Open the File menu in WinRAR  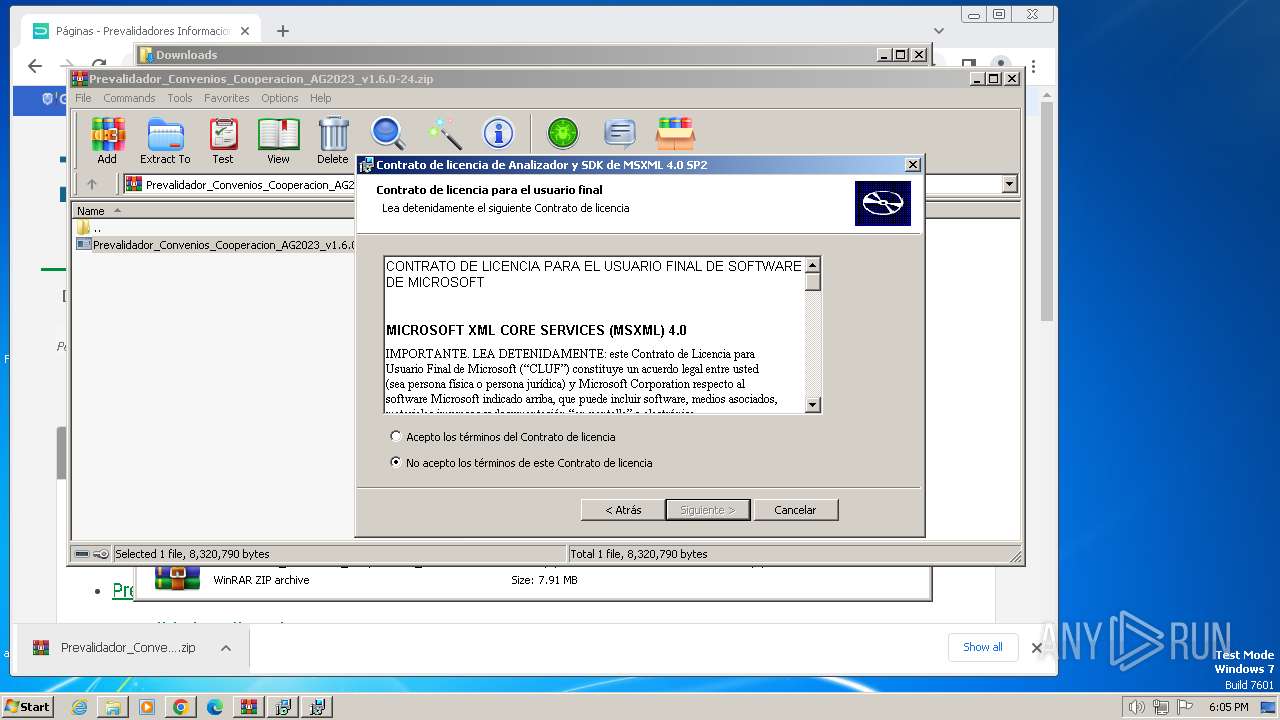[x=83, y=98]
